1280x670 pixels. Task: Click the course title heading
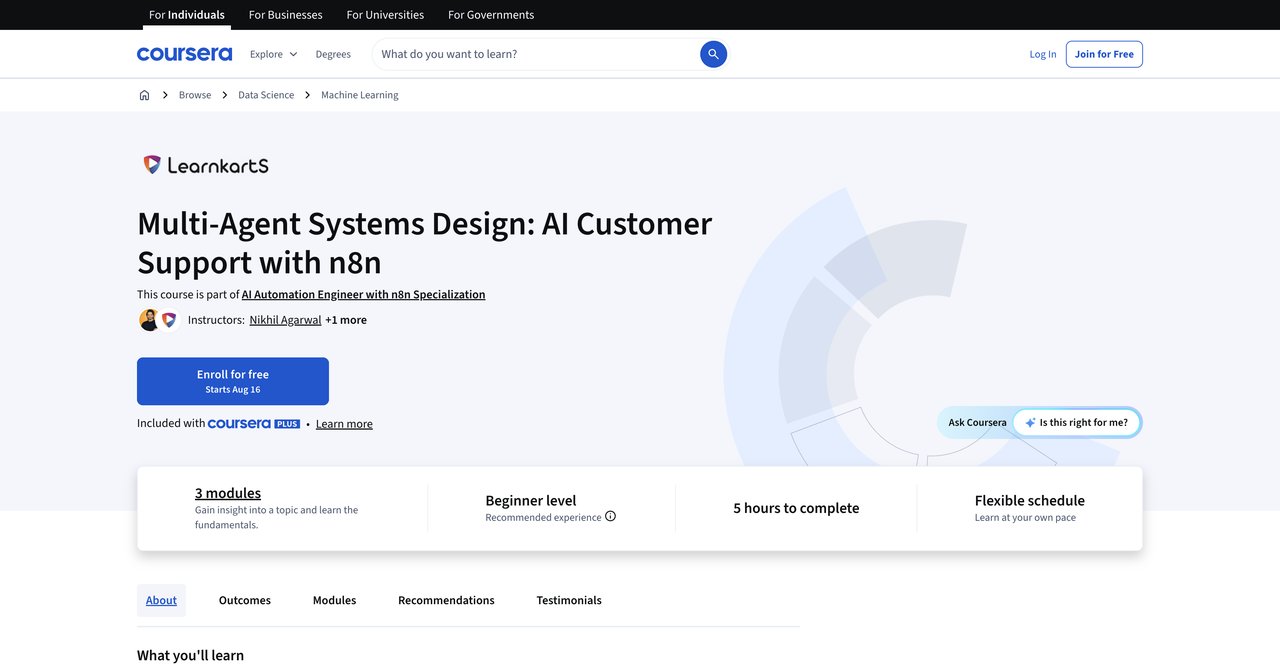425,242
